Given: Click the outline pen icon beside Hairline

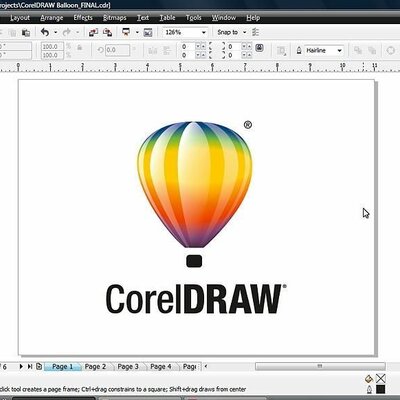Looking at the screenshot, I should coord(299,51).
